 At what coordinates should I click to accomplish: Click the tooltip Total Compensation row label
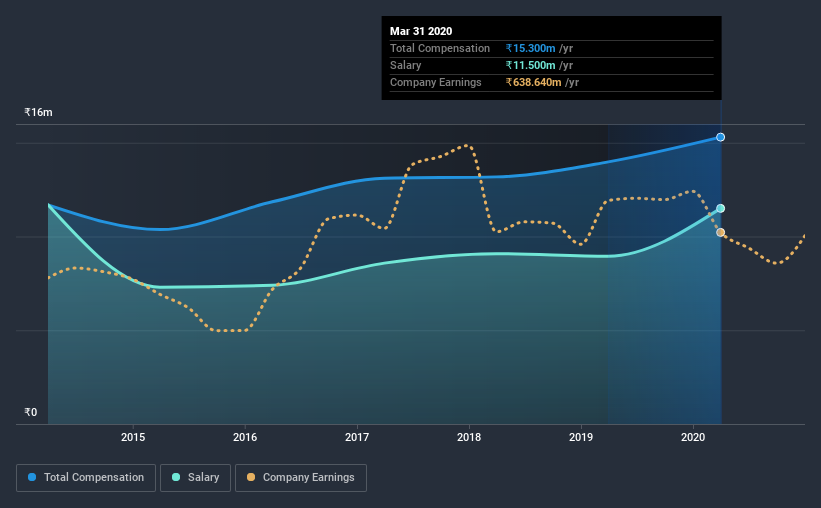[x=440, y=48]
